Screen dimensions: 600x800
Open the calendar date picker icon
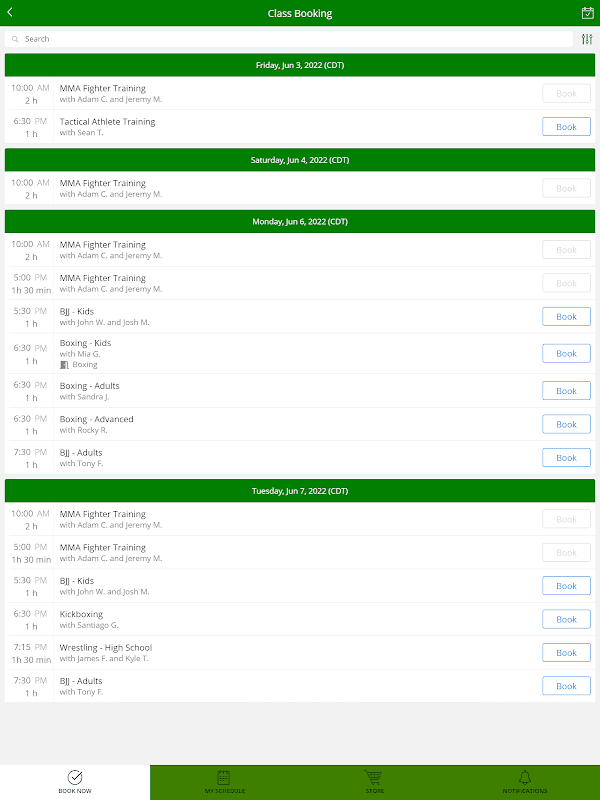[588, 13]
